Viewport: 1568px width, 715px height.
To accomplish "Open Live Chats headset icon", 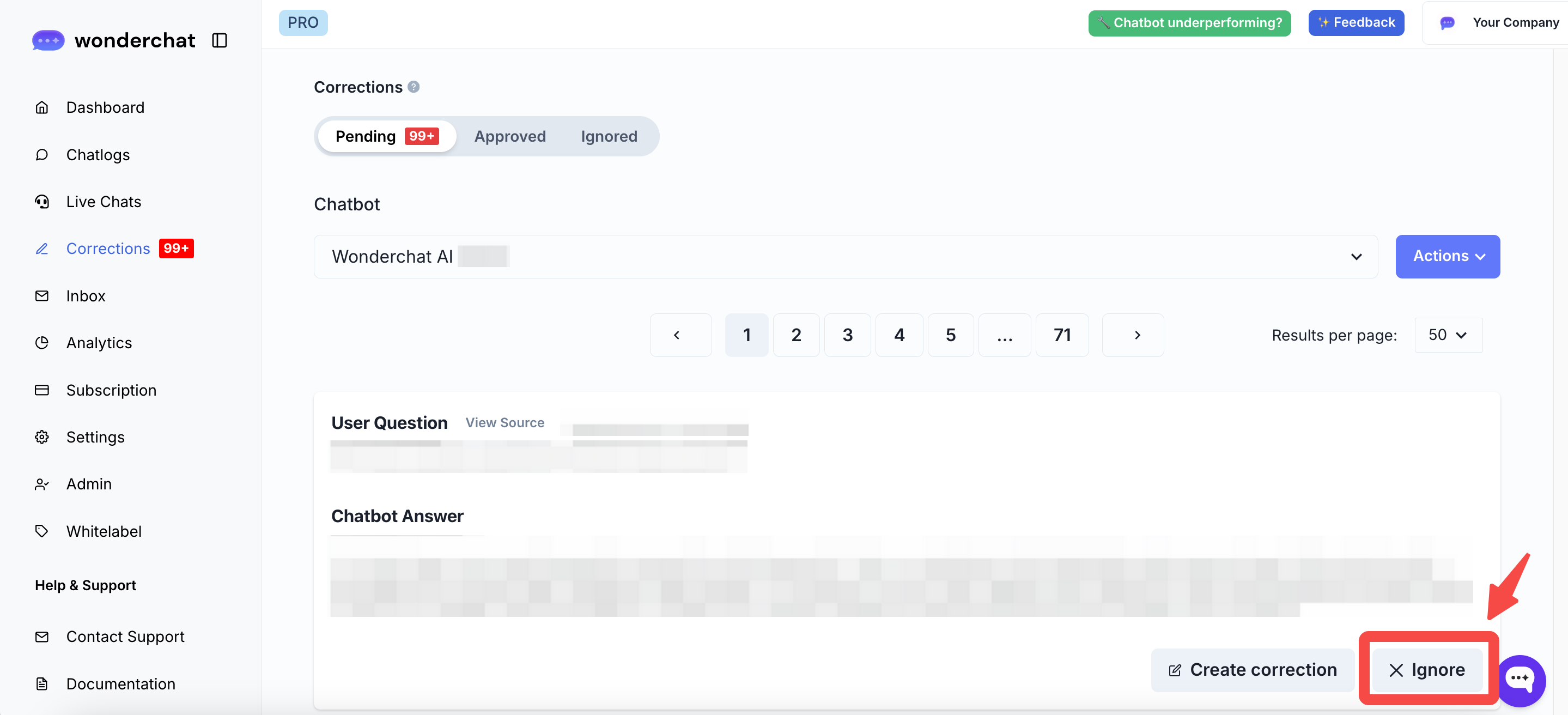I will tap(41, 202).
